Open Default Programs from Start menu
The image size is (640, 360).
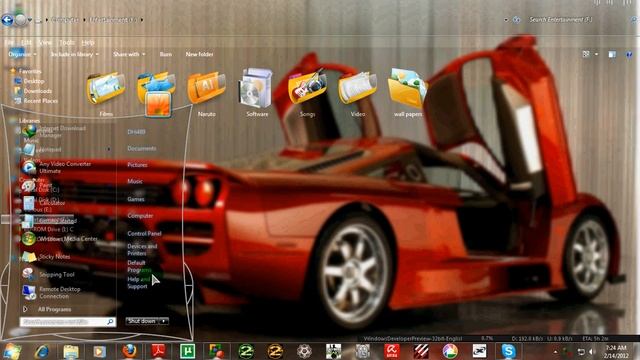(139, 267)
